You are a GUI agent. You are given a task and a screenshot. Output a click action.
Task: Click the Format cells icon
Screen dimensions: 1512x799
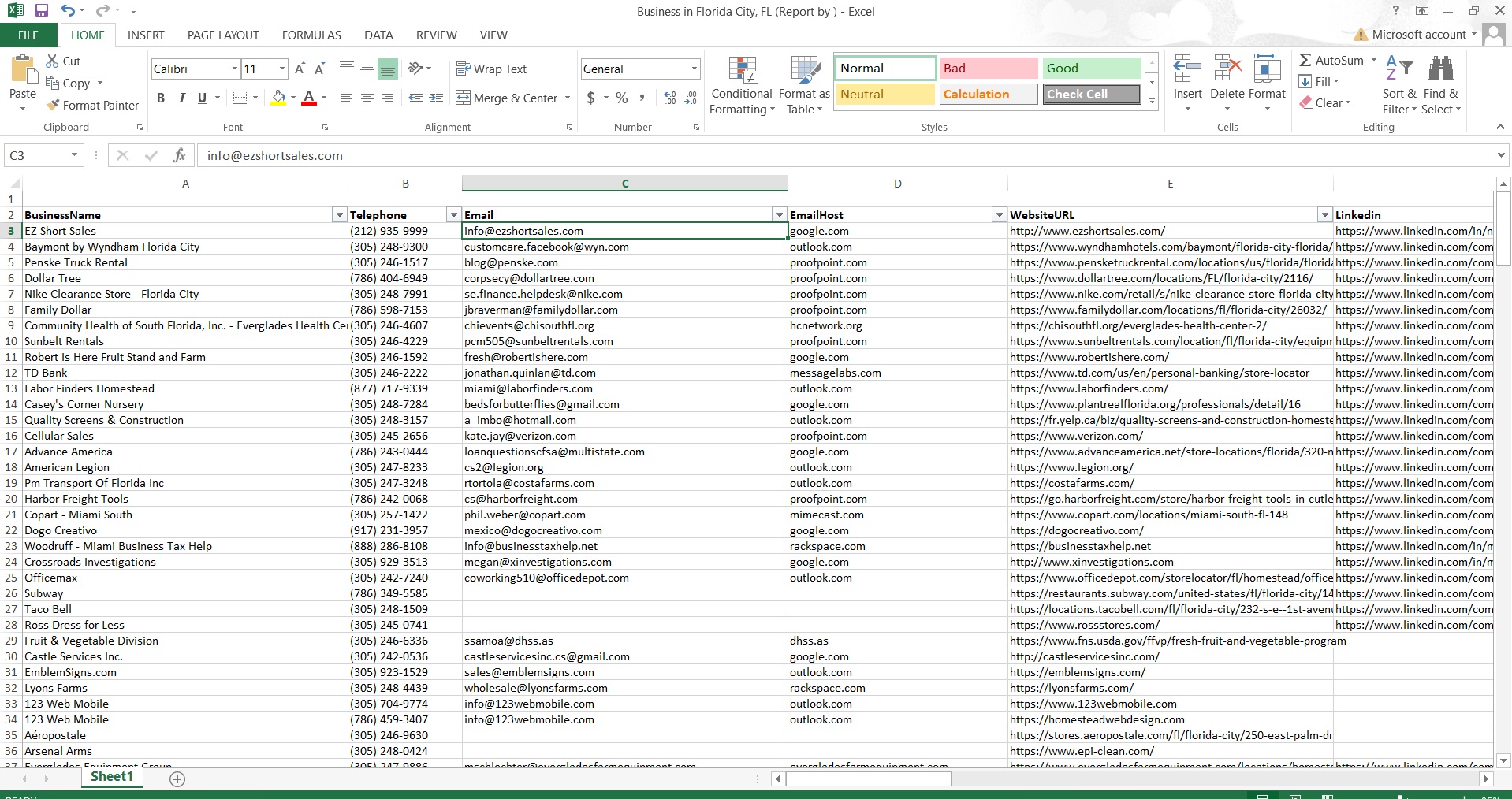1267,69
